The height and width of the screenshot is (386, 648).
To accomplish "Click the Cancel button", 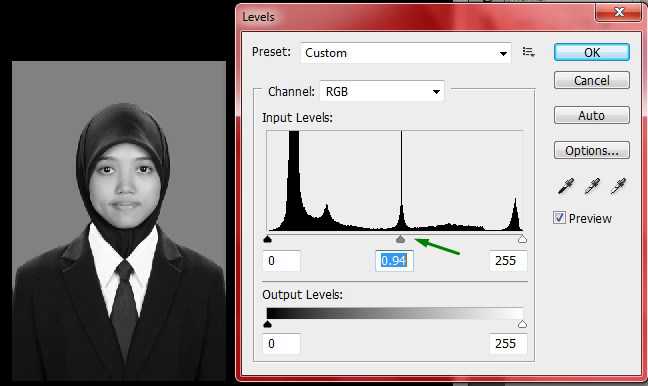I will tap(592, 80).
